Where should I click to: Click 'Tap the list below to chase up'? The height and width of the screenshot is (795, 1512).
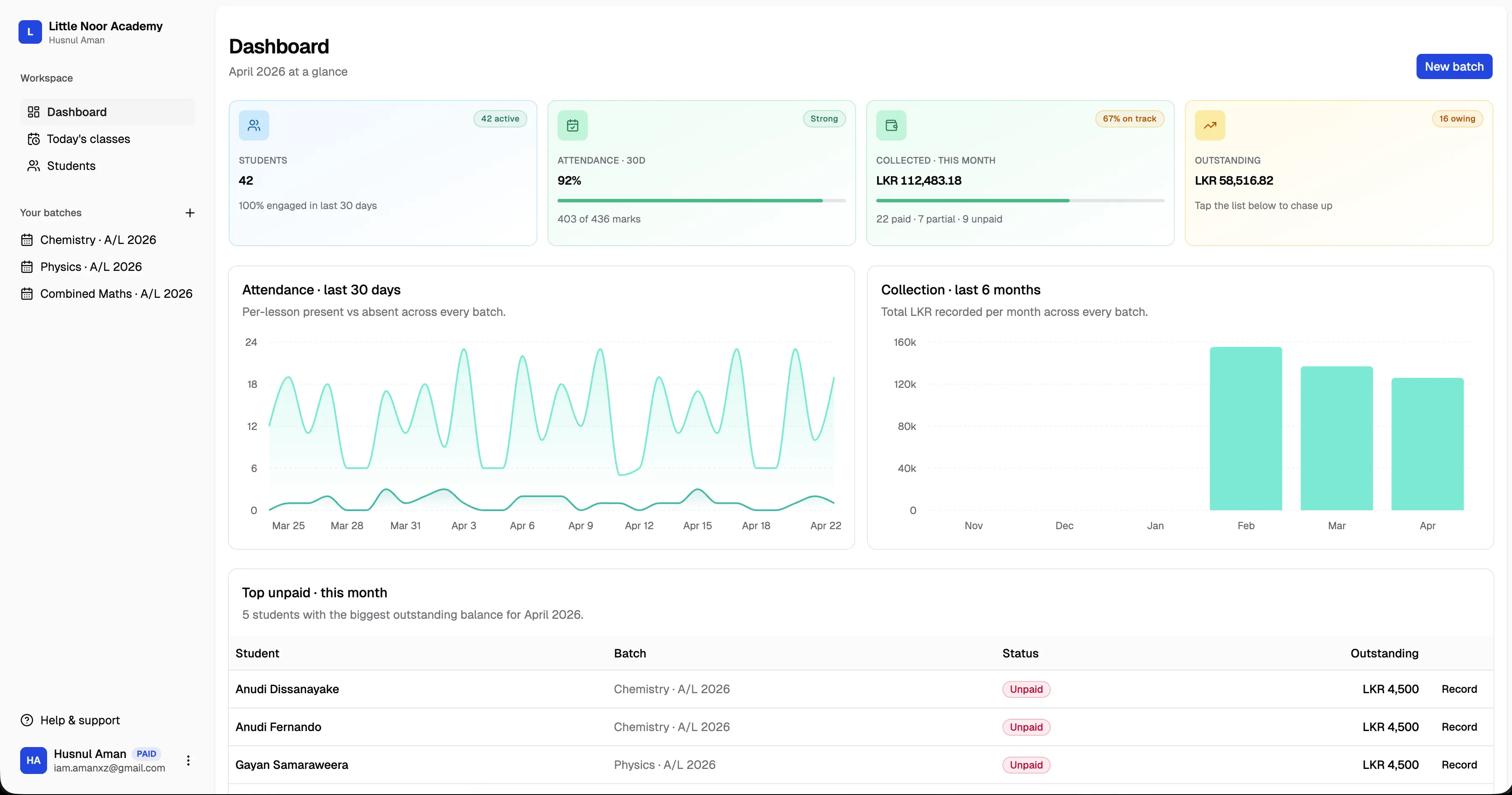(x=1263, y=206)
